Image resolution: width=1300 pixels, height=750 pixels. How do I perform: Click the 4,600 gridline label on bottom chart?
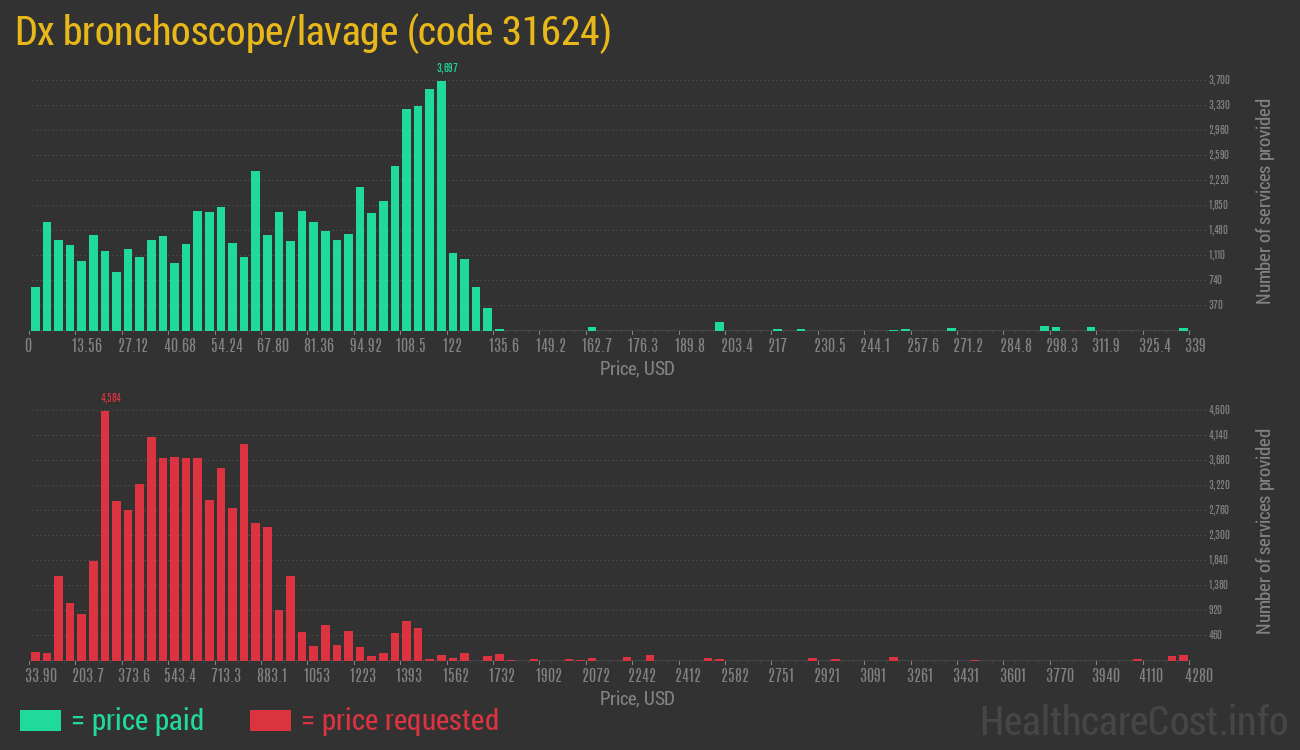pyautogui.click(x=1218, y=410)
